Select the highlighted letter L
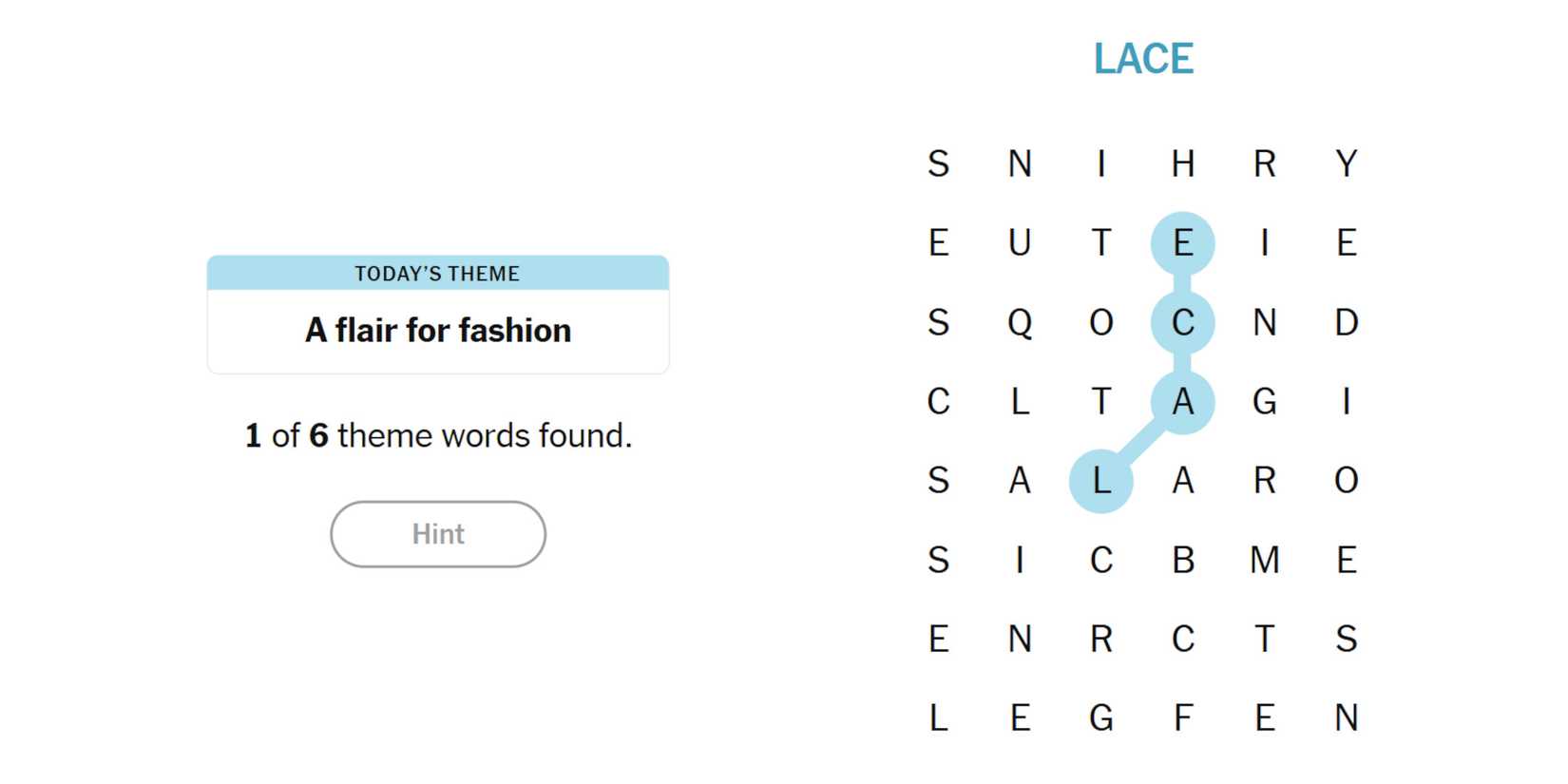Screen dimensions: 1568x784 [1100, 481]
